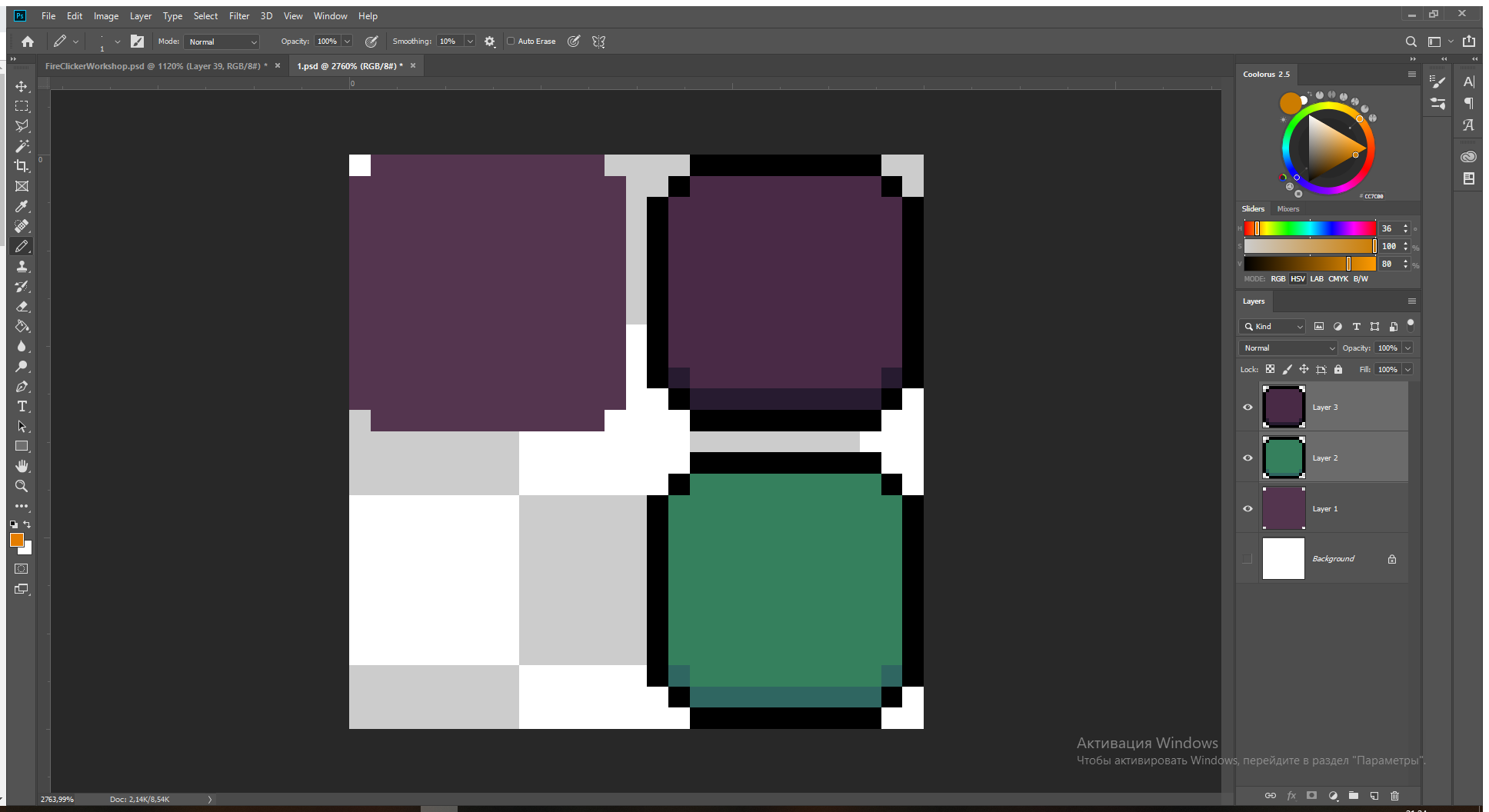This screenshot has height=812, width=1489.
Task: Switch Coolorus mode to B/W
Action: (x=1361, y=279)
